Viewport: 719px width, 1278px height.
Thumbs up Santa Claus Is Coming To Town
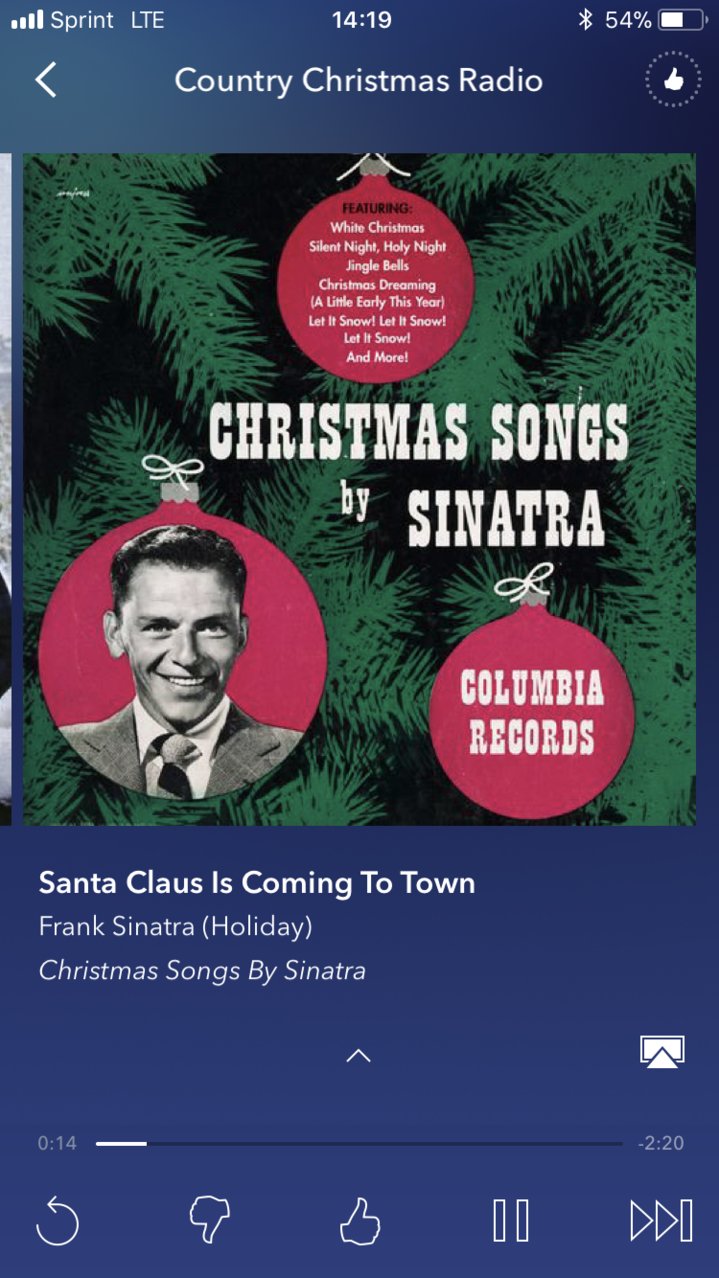pyautogui.click(x=359, y=1221)
